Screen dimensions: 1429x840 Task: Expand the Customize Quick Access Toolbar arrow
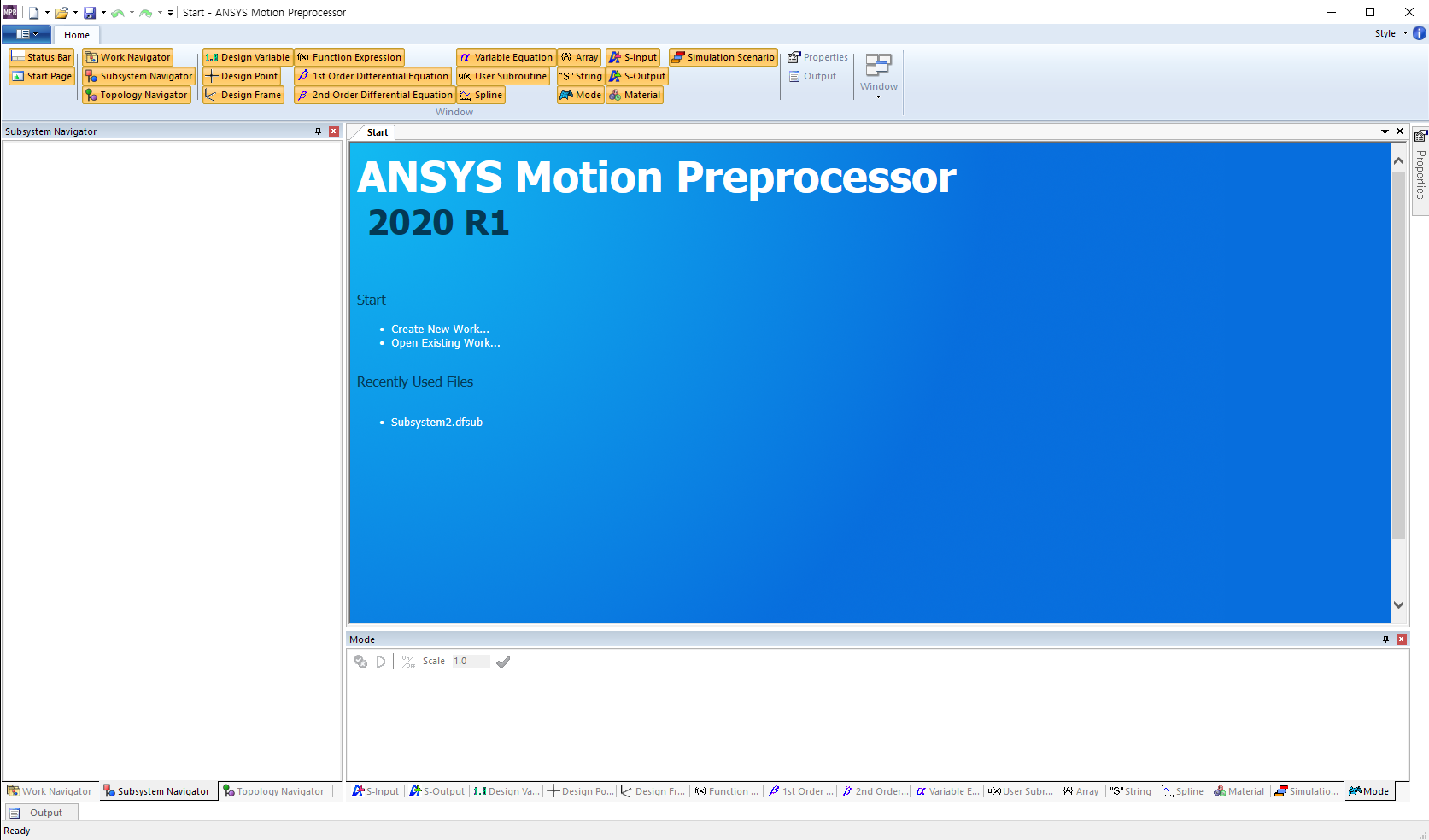[x=170, y=13]
